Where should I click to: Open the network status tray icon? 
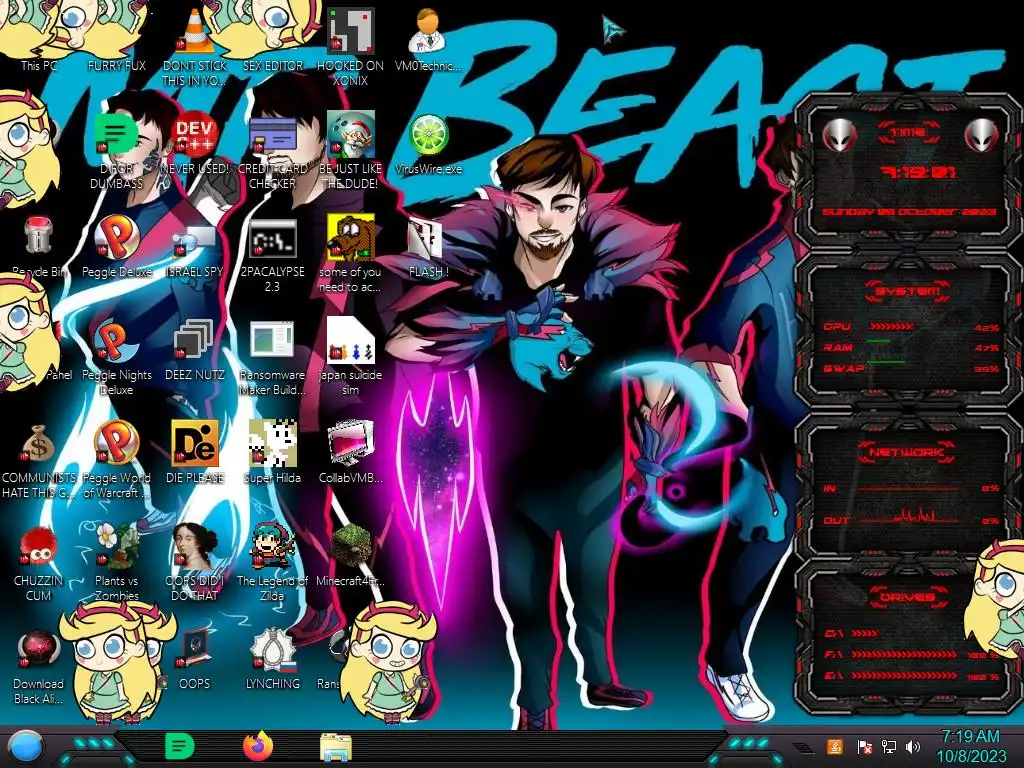pos(888,746)
